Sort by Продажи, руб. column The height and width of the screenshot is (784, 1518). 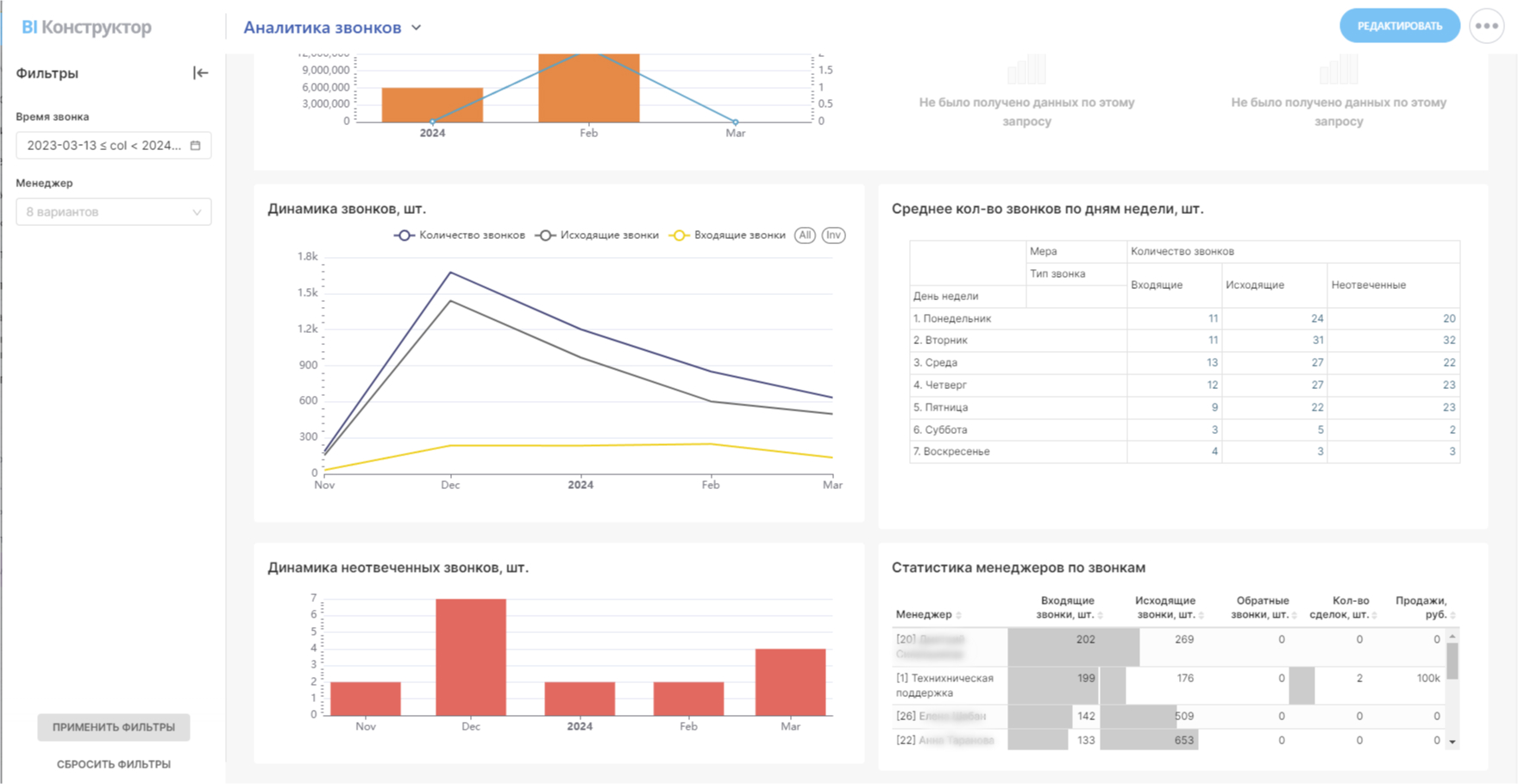1453,615
